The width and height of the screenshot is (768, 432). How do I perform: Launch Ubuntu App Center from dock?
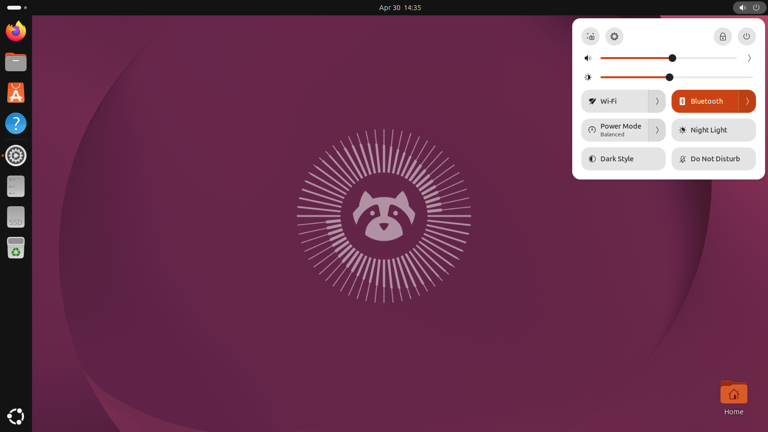(16, 93)
